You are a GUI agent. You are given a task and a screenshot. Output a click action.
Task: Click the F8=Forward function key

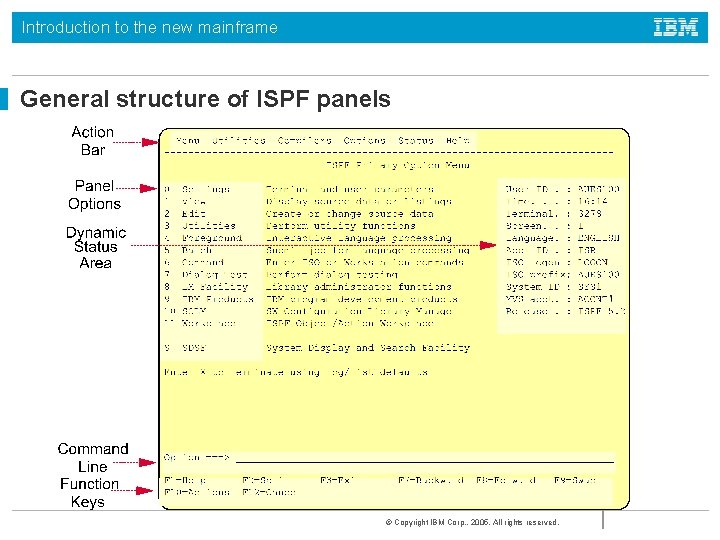pos(506,480)
